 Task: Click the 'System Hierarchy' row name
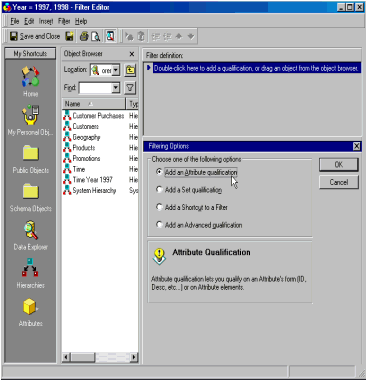(94, 190)
